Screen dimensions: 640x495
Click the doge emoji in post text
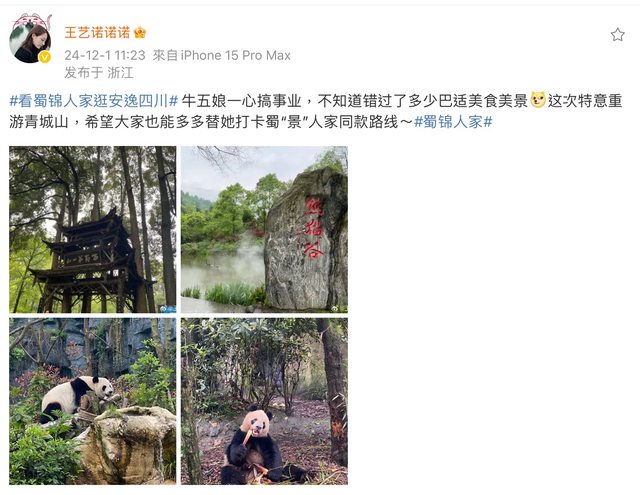tap(538, 100)
